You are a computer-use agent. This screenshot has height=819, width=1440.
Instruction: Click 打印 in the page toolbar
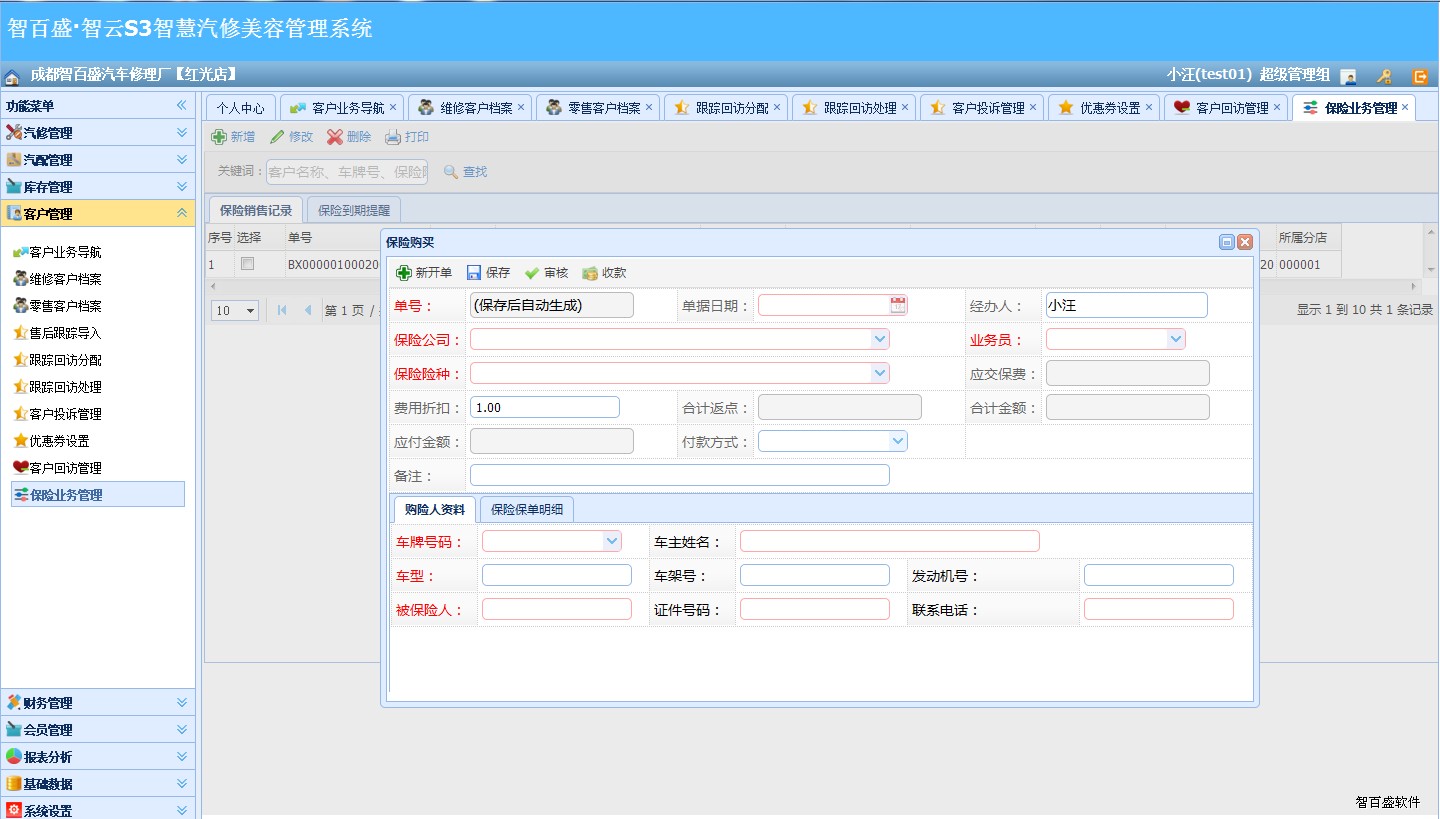[407, 137]
